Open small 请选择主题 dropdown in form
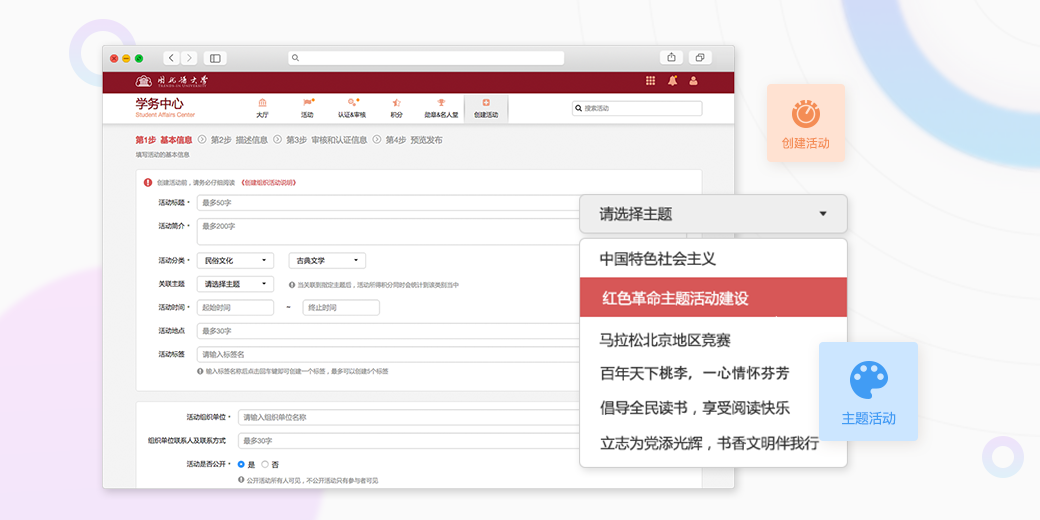The width and height of the screenshot is (1040, 520). click(235, 284)
